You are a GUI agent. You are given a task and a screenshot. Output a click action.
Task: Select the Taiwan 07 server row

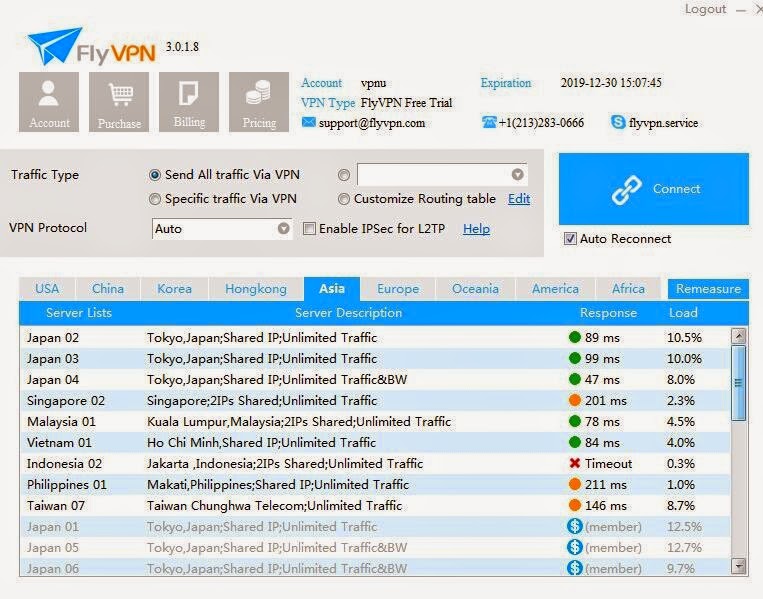pos(375,506)
